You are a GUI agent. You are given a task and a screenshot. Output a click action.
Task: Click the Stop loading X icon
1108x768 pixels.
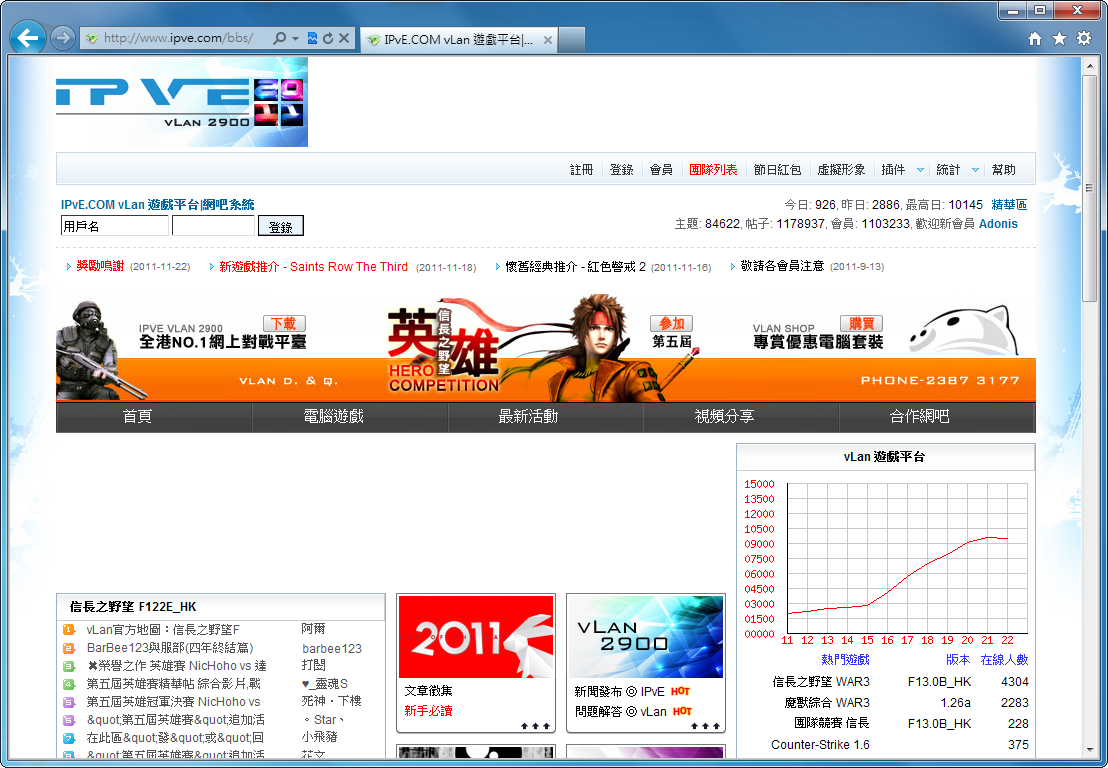(344, 38)
